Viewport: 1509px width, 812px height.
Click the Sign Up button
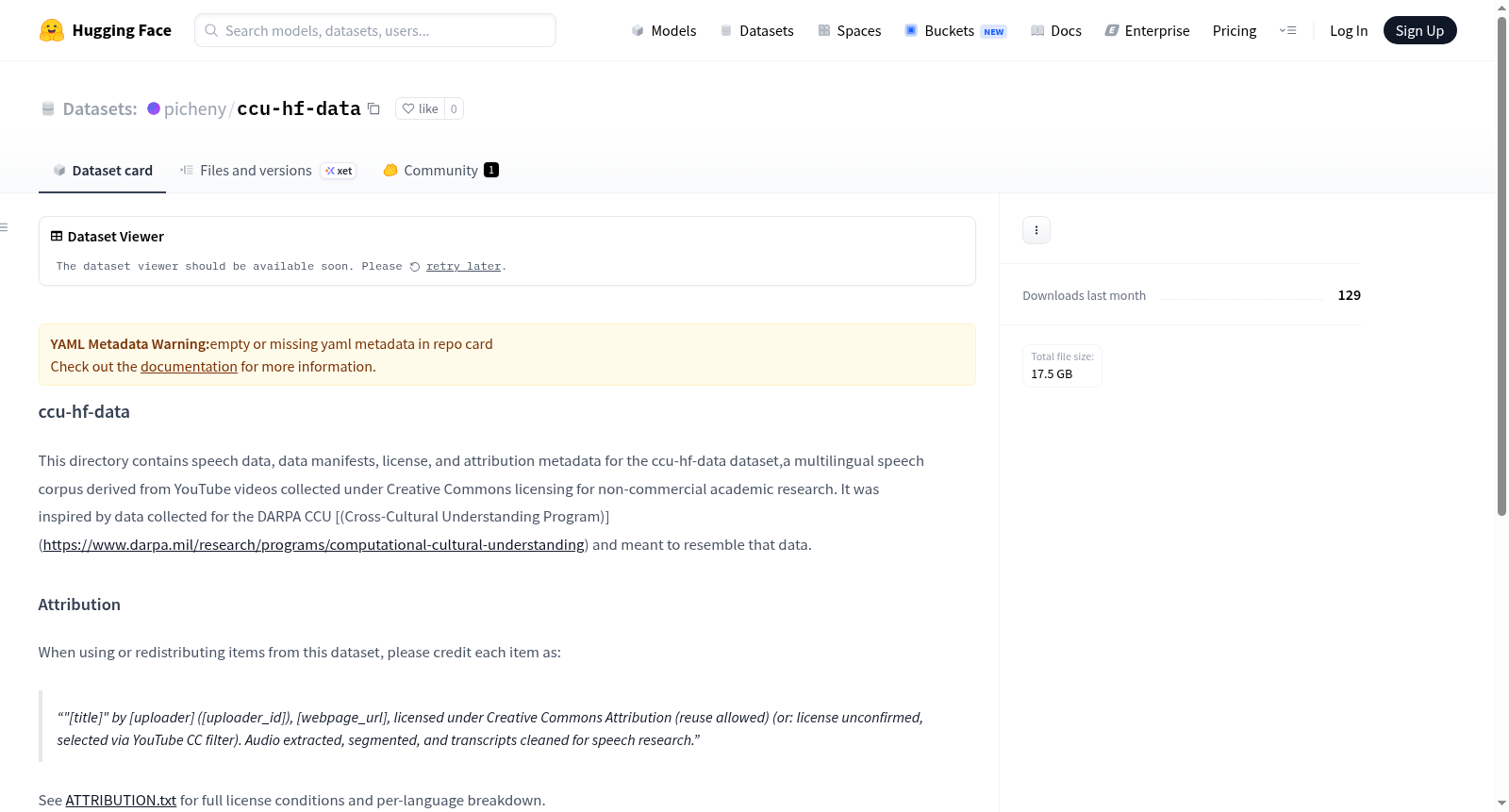1420,30
